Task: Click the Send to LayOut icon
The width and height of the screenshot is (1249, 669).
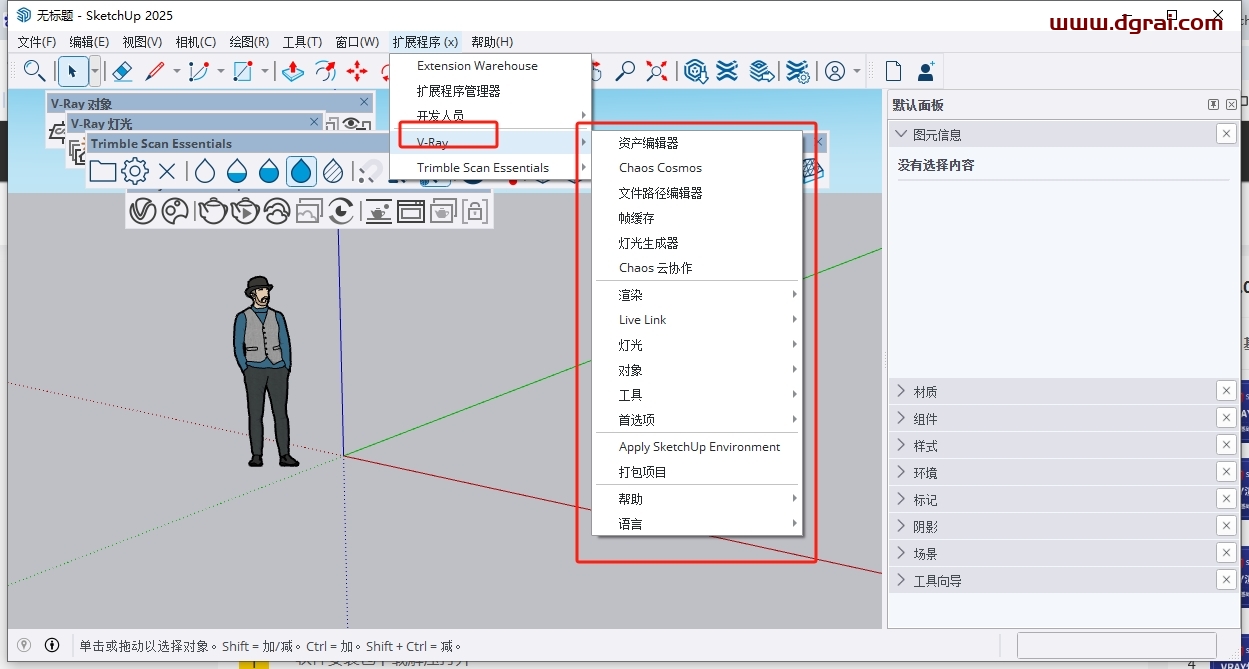Action: (x=762, y=71)
